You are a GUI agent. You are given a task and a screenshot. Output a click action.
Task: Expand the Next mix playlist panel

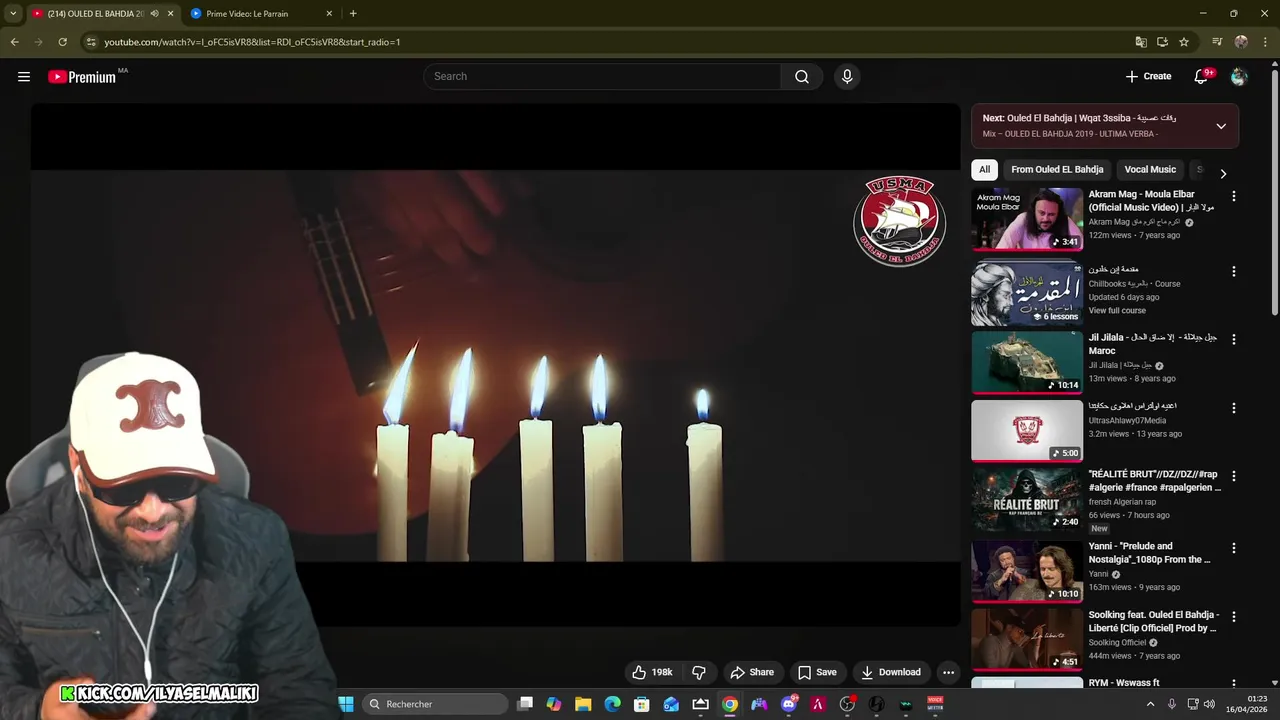[x=1221, y=126]
